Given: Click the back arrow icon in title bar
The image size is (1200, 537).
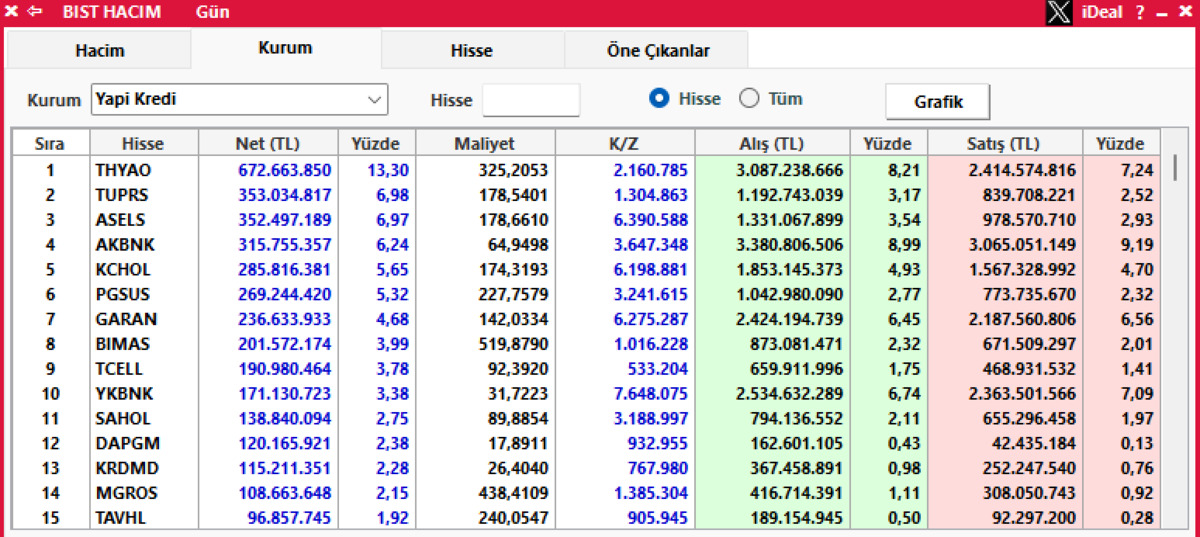Looking at the screenshot, I should (x=36, y=13).
